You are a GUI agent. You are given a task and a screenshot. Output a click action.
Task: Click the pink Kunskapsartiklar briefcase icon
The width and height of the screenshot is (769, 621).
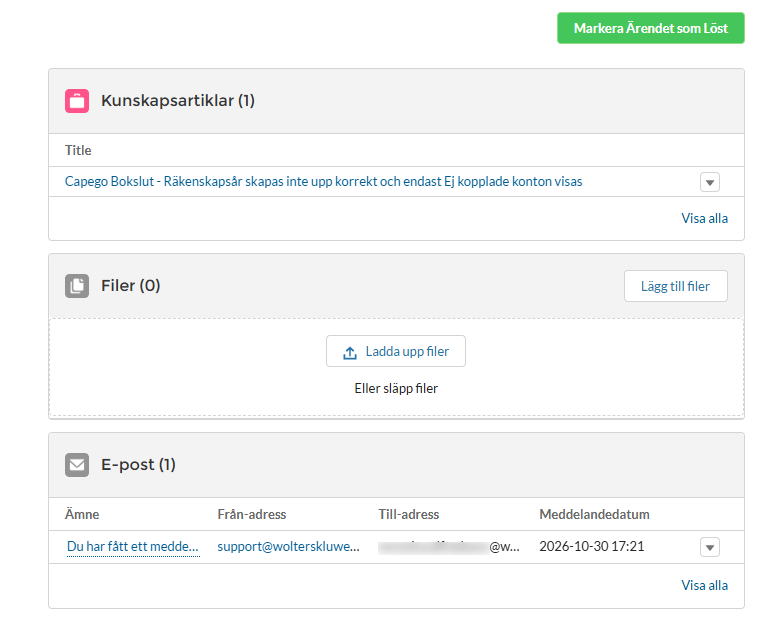point(77,101)
